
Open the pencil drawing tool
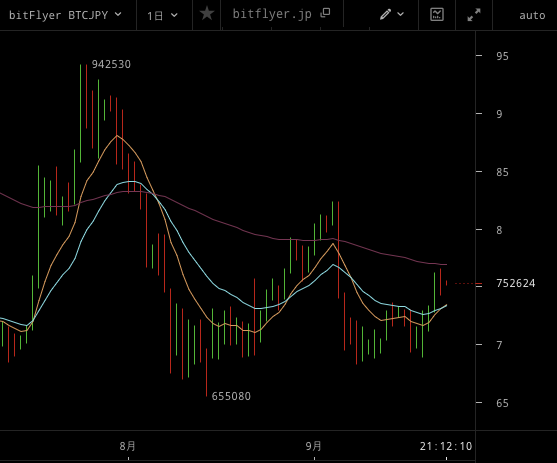tap(385, 14)
